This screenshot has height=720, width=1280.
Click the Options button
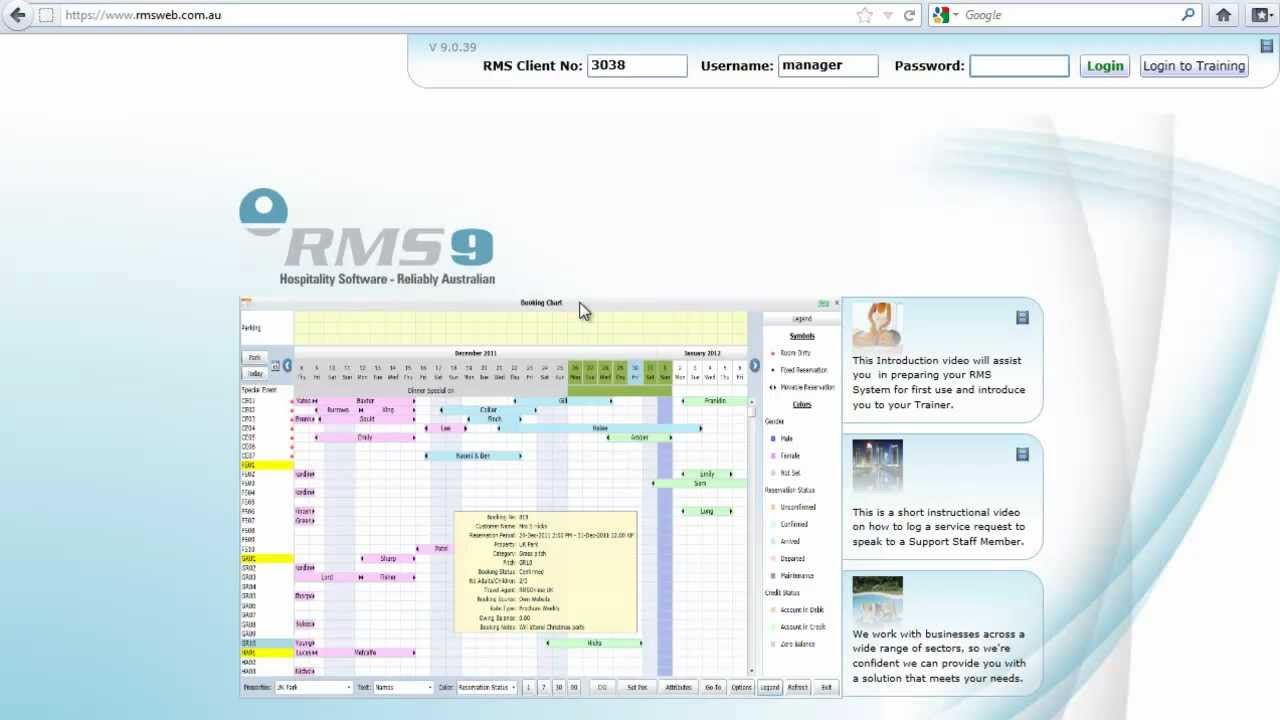pyautogui.click(x=741, y=687)
